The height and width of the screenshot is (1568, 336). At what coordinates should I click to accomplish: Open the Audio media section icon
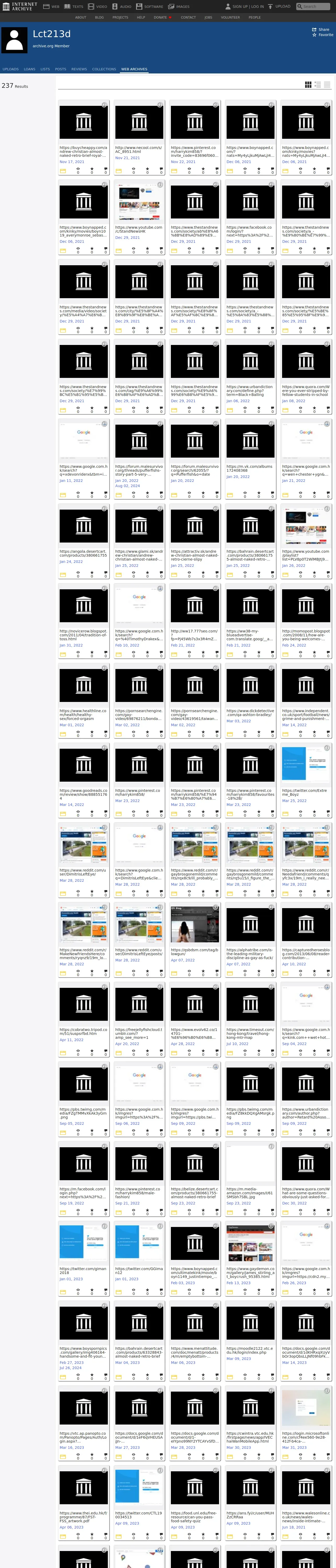coord(115,7)
